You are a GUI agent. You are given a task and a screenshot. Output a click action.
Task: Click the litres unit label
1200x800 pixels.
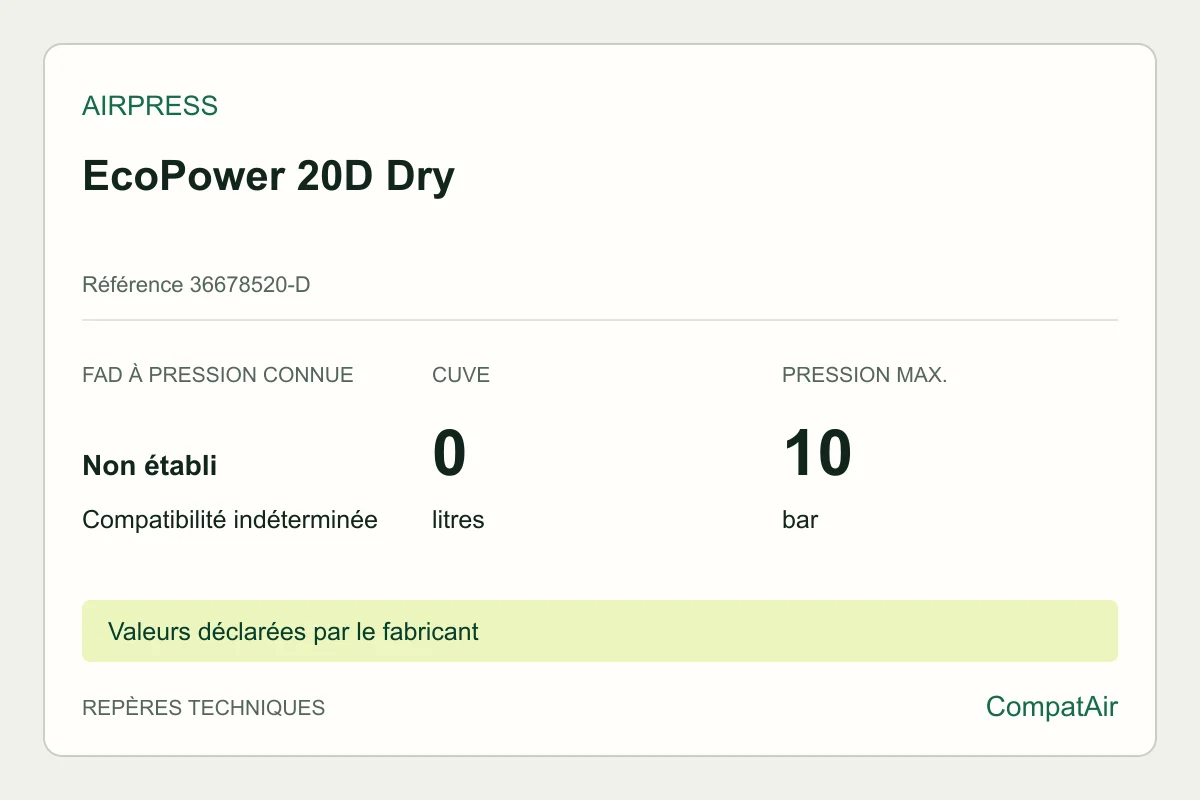[x=458, y=520]
